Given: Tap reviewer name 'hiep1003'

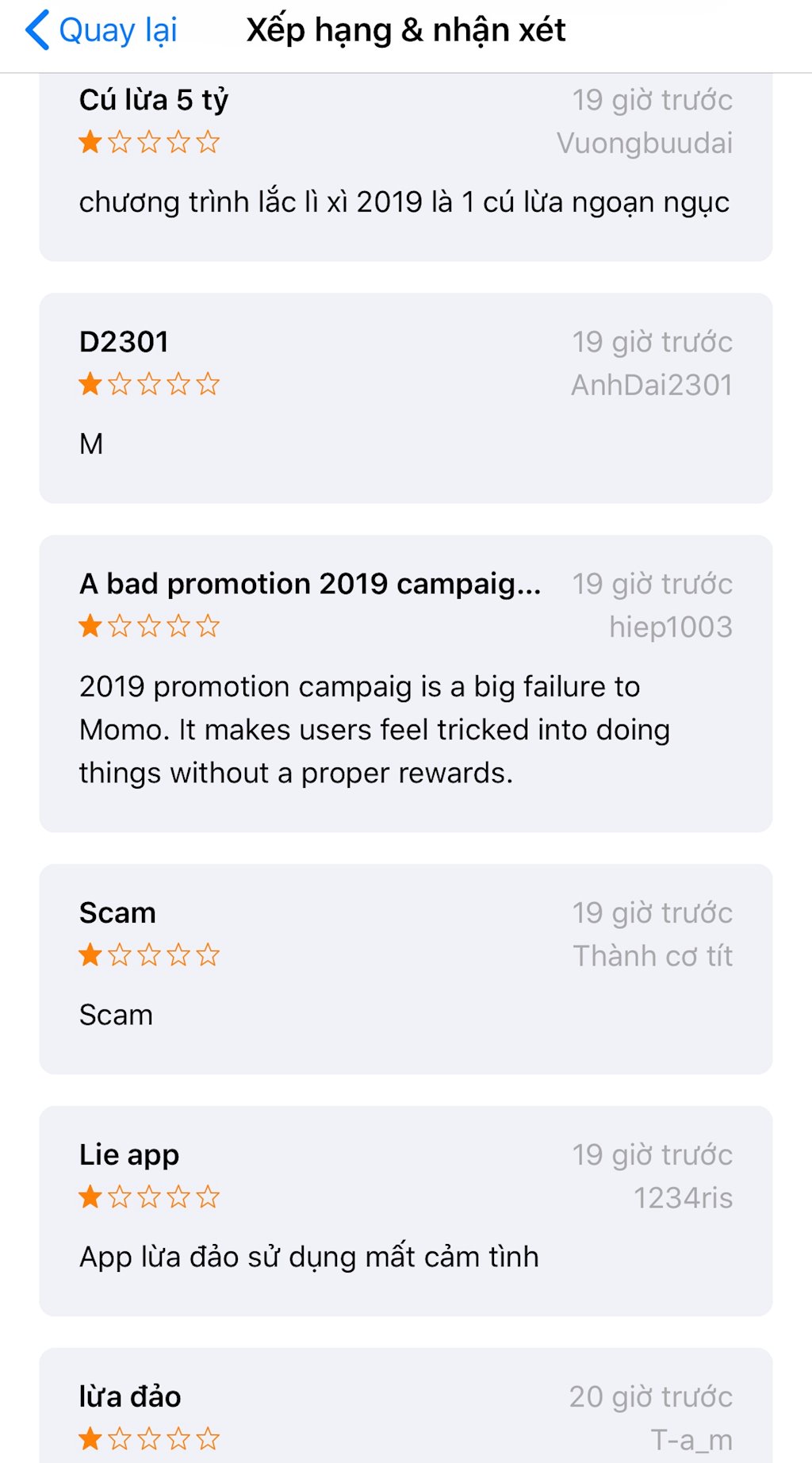Looking at the screenshot, I should pos(670,628).
